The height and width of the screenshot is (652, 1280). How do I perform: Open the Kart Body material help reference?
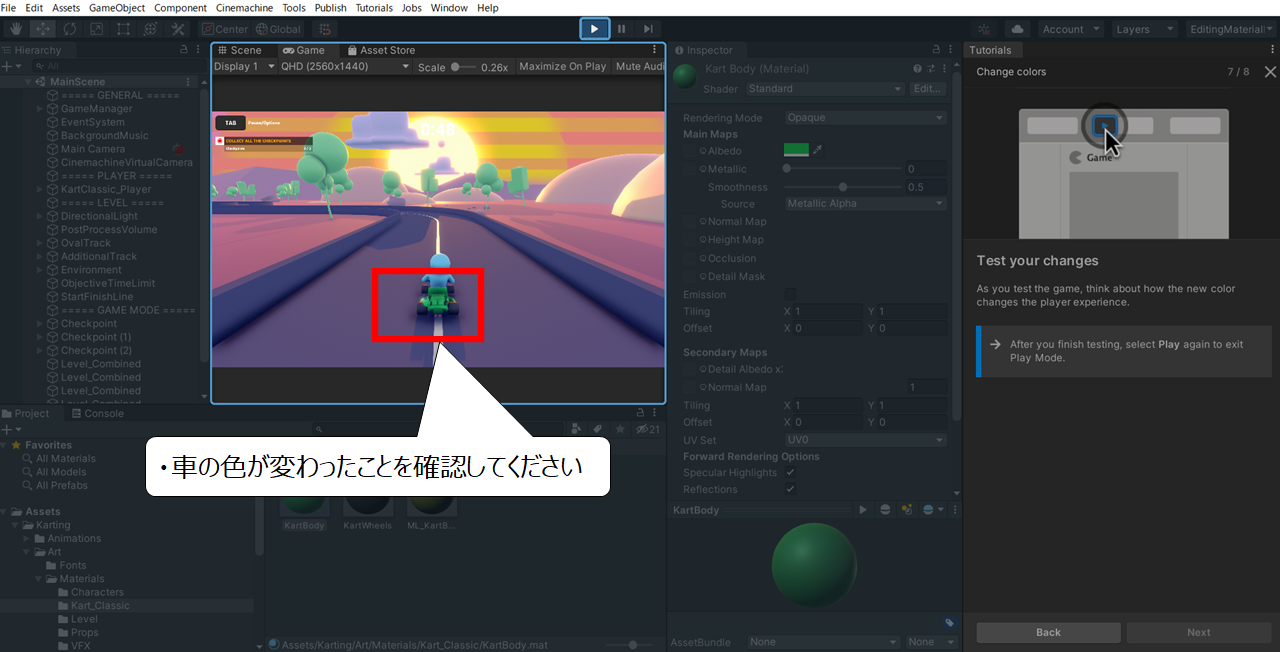click(x=917, y=69)
